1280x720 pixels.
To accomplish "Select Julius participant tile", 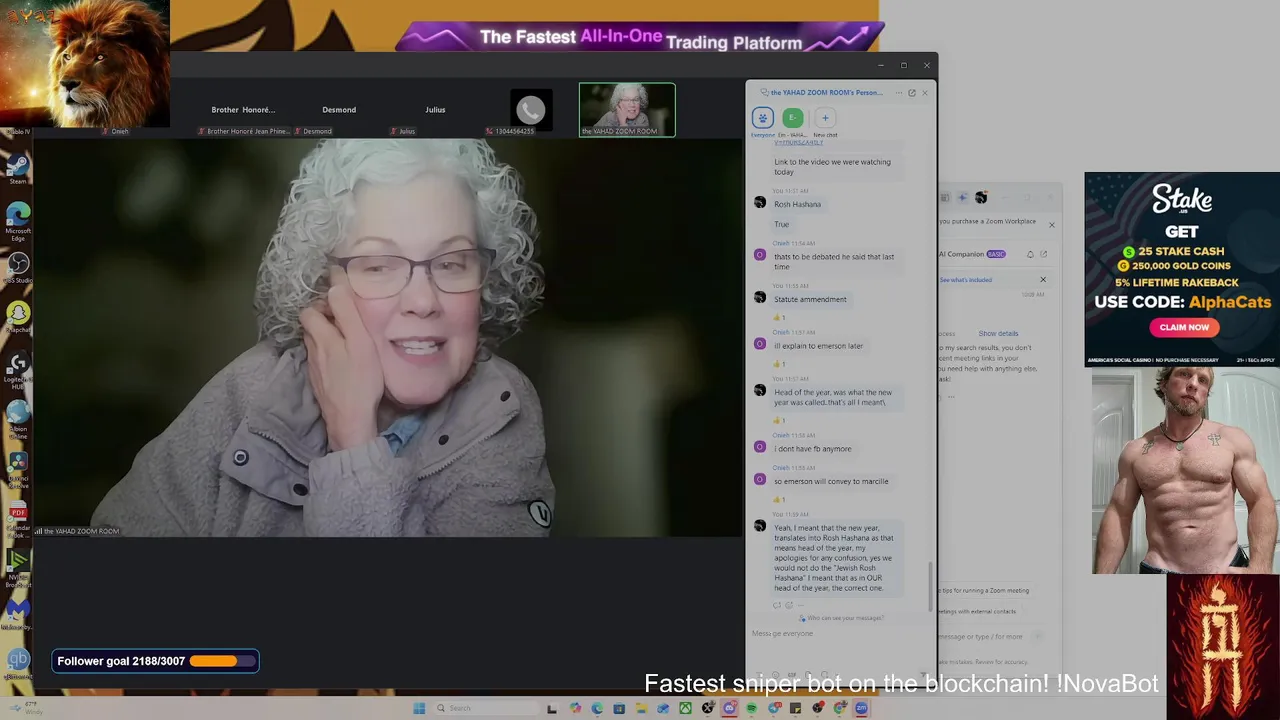I will (x=435, y=112).
